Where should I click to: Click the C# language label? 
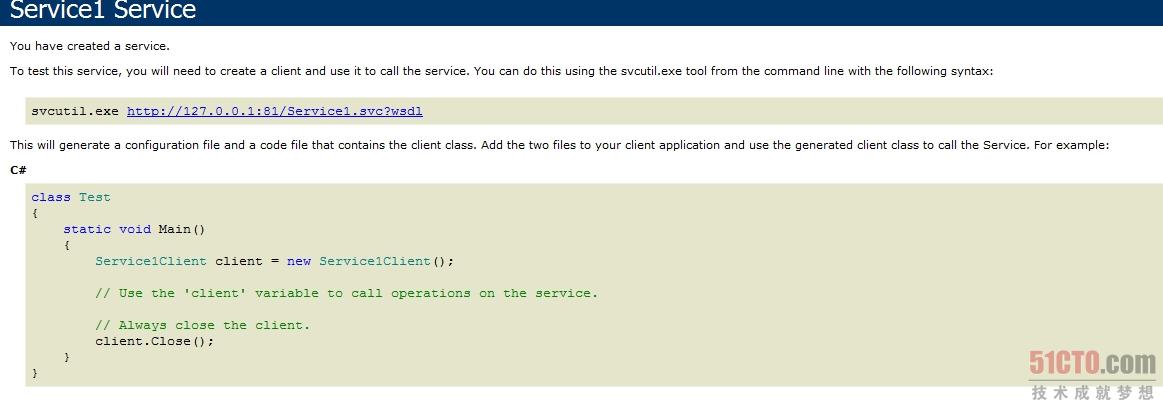(19, 170)
